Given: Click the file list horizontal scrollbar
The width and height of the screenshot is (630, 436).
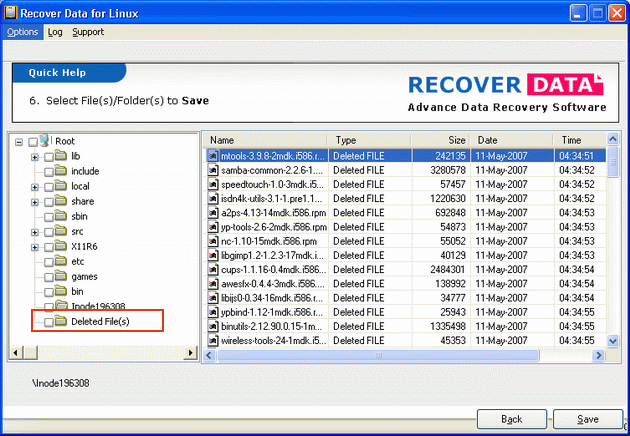Looking at the screenshot, I should coord(400,355).
